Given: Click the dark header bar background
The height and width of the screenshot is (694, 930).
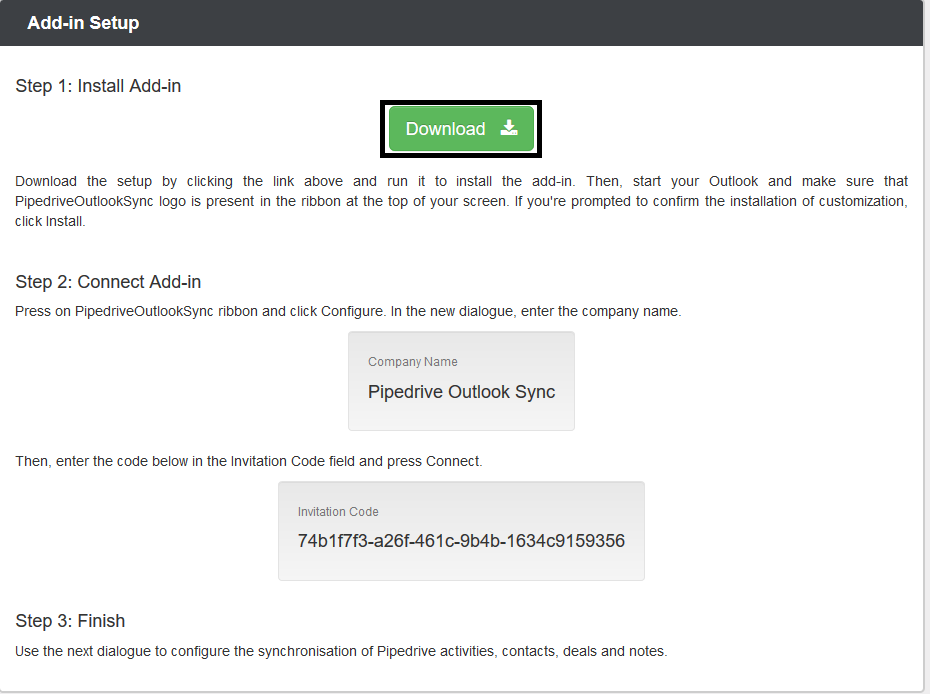Looking at the screenshot, I should (534, 23).
